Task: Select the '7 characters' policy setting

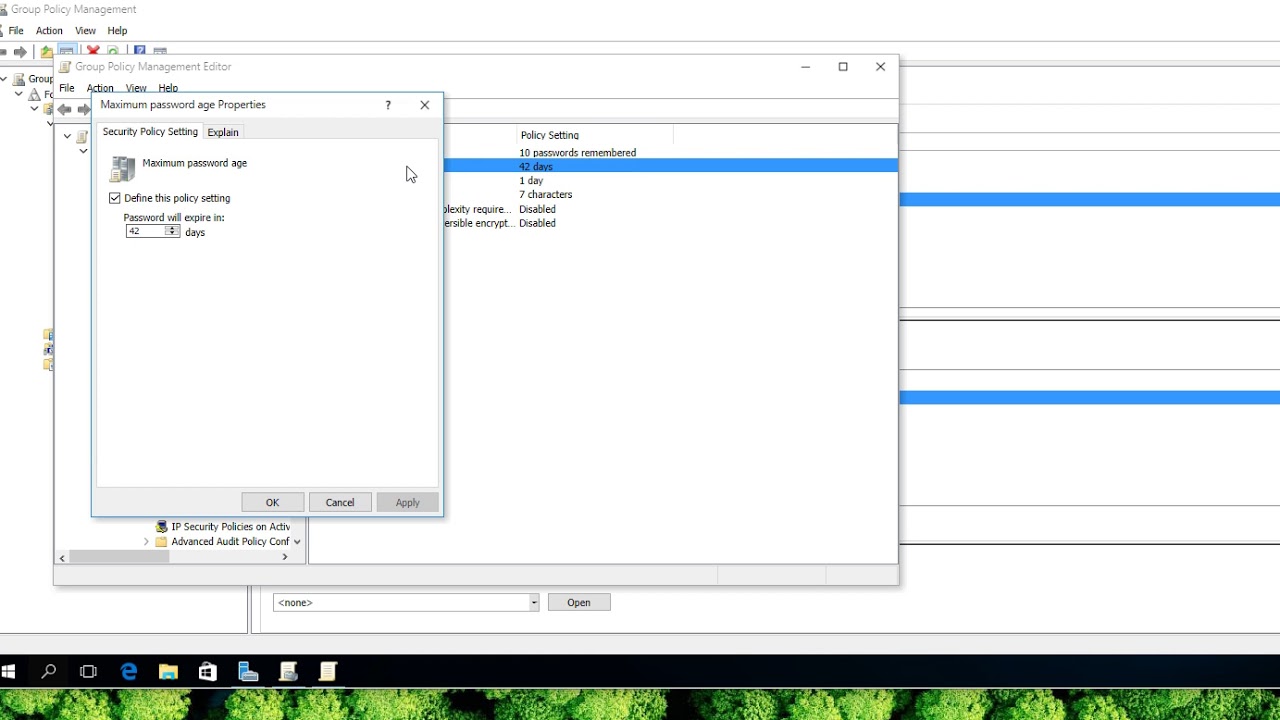Action: coord(545,195)
